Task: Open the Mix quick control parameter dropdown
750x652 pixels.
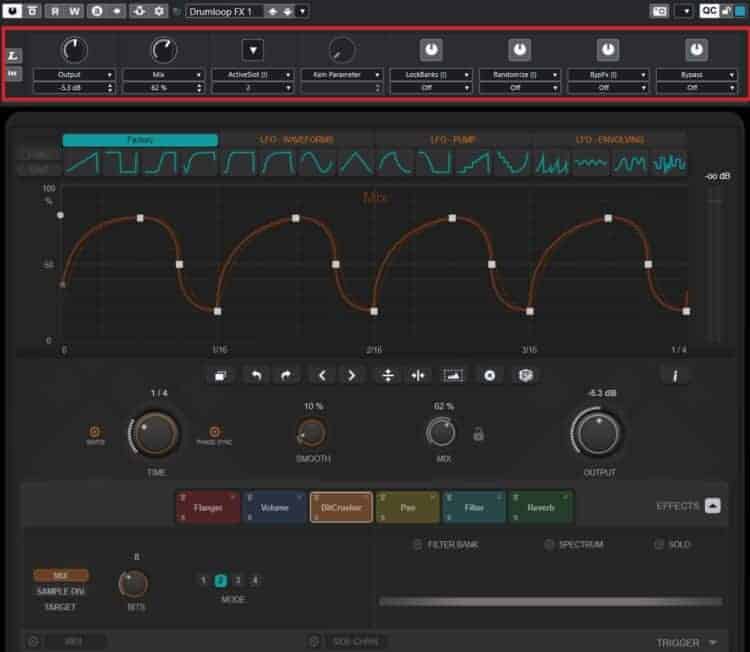Action: 163,75
